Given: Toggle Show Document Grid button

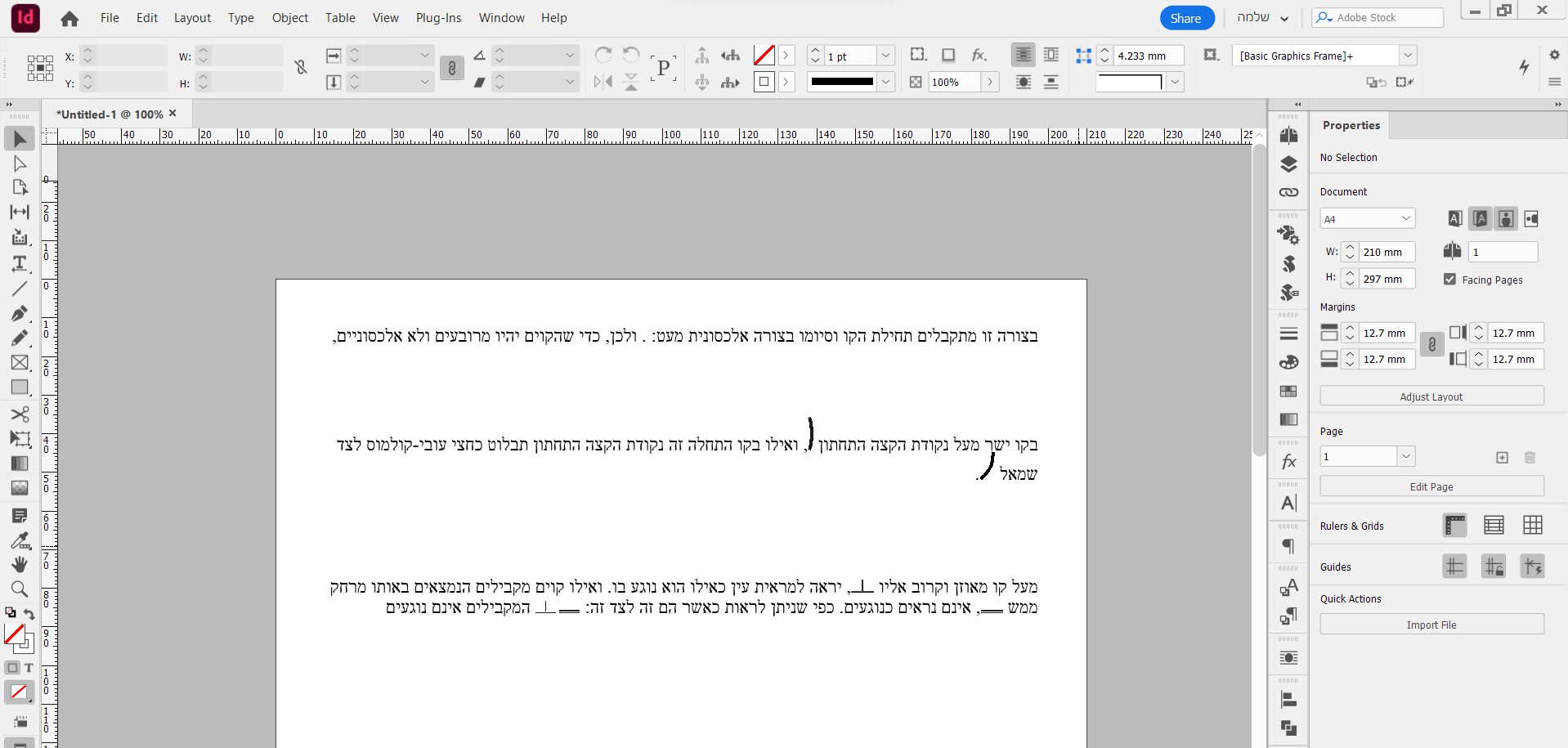Looking at the screenshot, I should pyautogui.click(x=1532, y=526).
